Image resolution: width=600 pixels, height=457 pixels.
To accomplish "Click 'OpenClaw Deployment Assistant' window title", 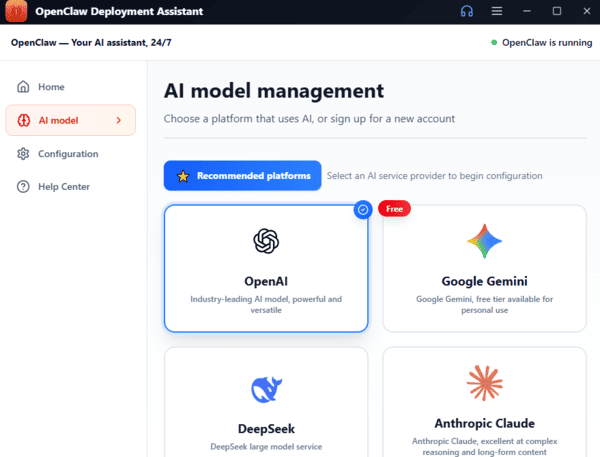I will [119, 11].
